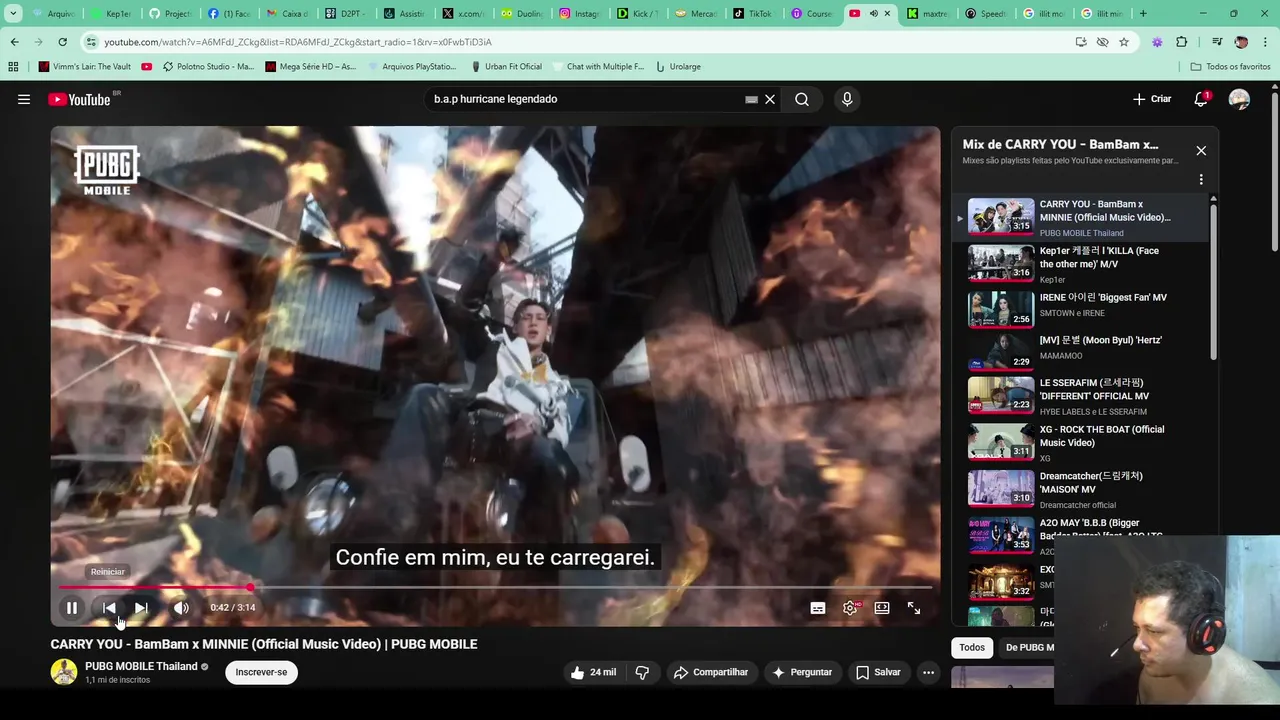Expand the tab search dropdown arrow
Screen dimensions: 1280x720
13,14
